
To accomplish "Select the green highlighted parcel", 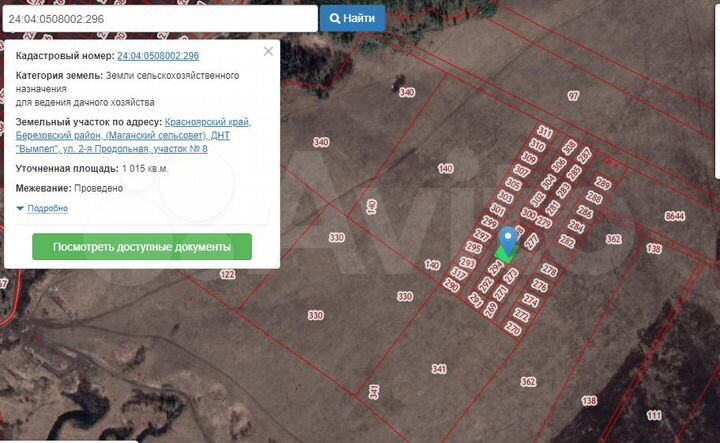I will (x=505, y=255).
